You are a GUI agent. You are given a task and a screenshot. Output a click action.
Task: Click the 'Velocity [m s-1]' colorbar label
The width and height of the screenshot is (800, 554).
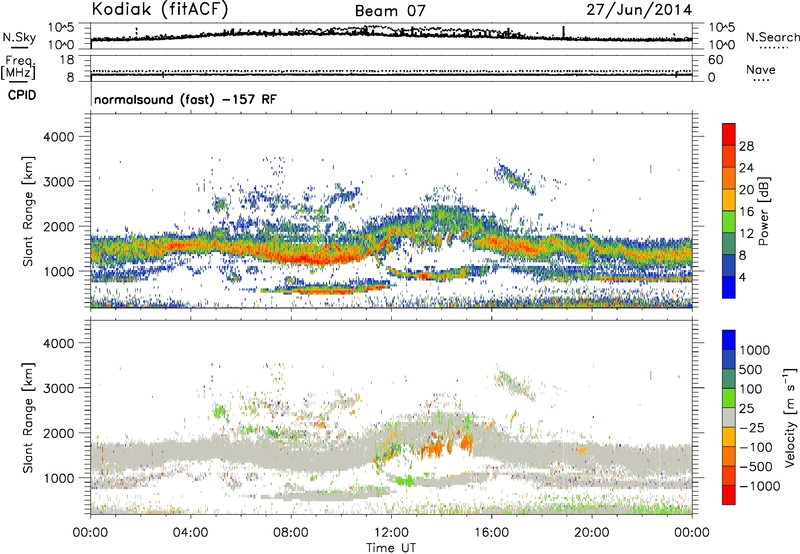790,417
